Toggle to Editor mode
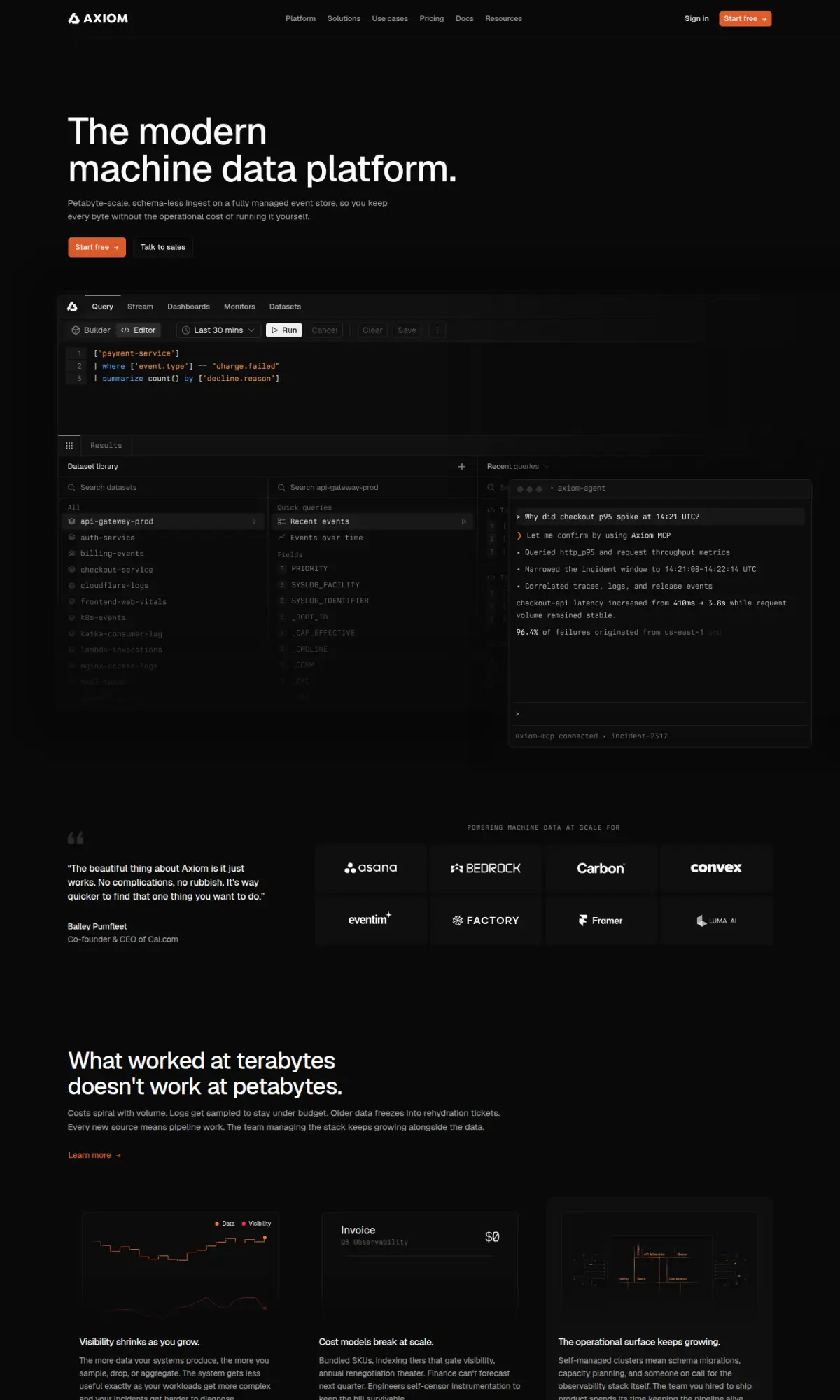Image resolution: width=840 pixels, height=1400 pixels. 138,330
